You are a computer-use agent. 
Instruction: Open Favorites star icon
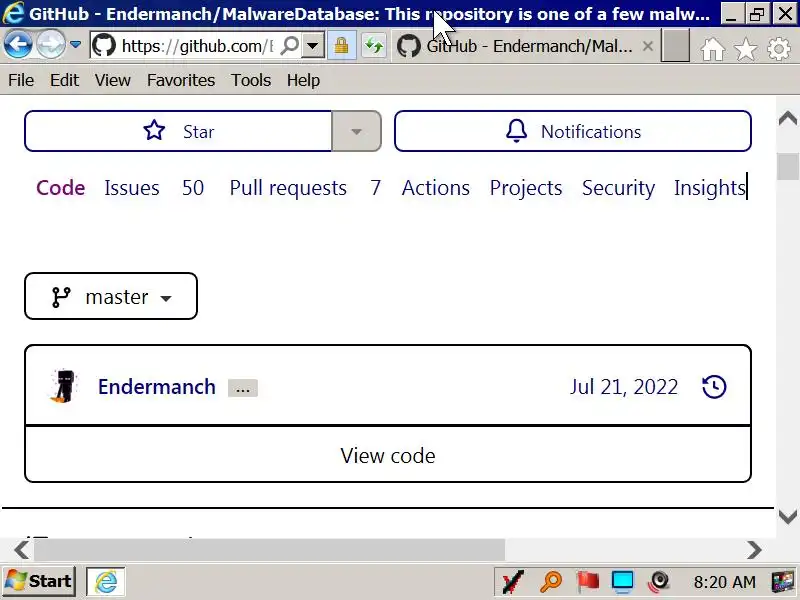pyautogui.click(x=745, y=49)
